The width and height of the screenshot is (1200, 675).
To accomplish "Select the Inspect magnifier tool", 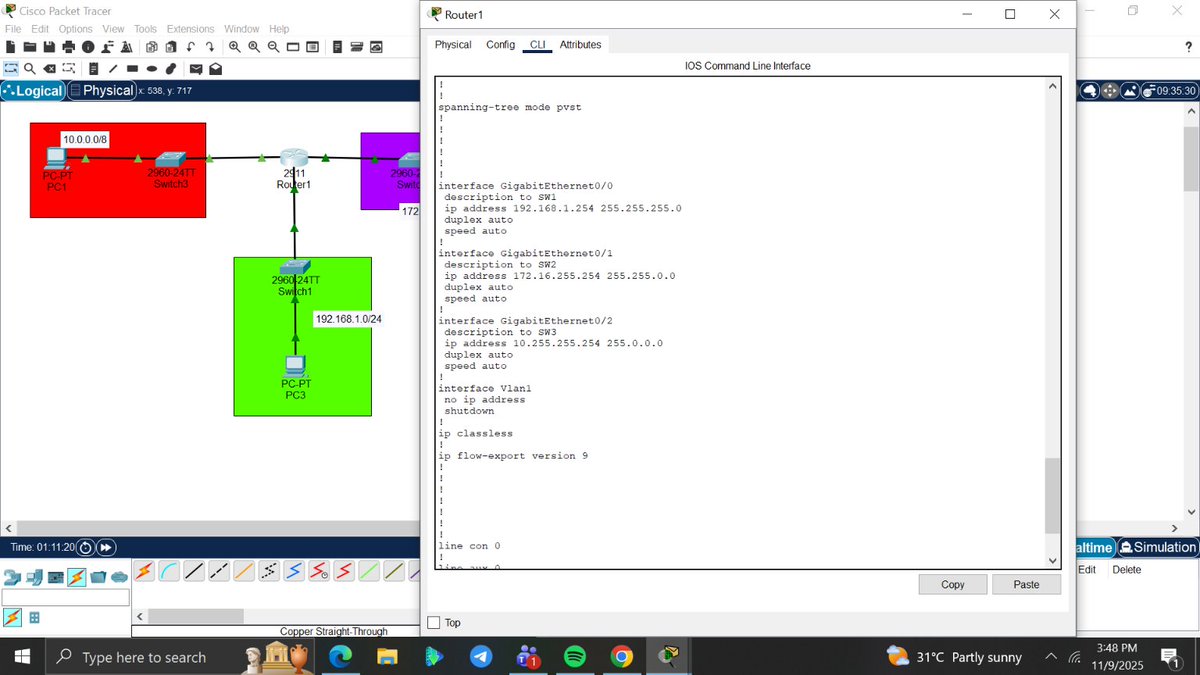I will coord(29,68).
